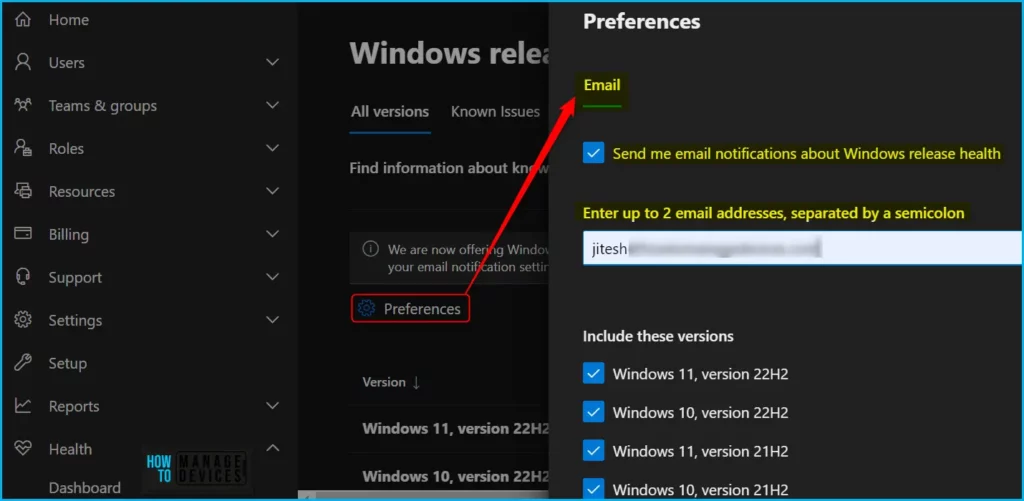Collapse the Health section chevron
This screenshot has height=501, width=1024.
(x=272, y=448)
